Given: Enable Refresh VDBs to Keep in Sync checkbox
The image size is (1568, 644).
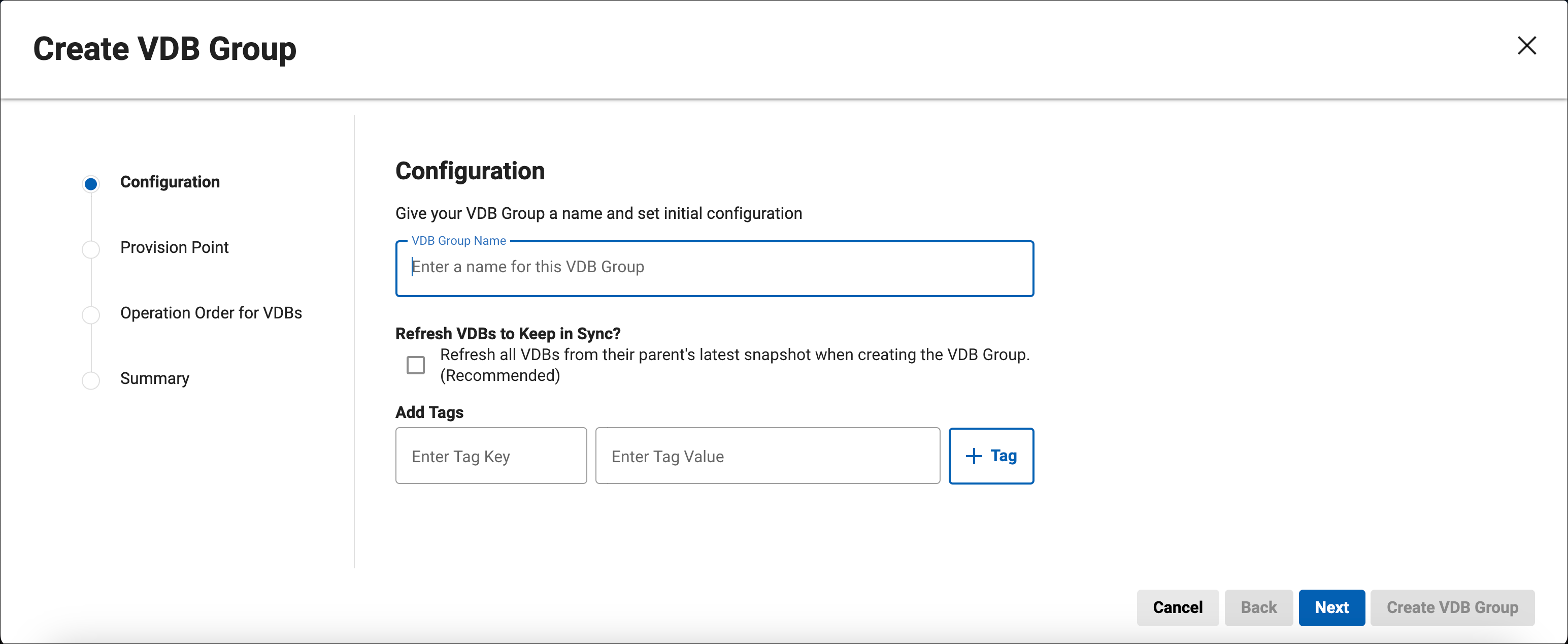Looking at the screenshot, I should [x=416, y=365].
